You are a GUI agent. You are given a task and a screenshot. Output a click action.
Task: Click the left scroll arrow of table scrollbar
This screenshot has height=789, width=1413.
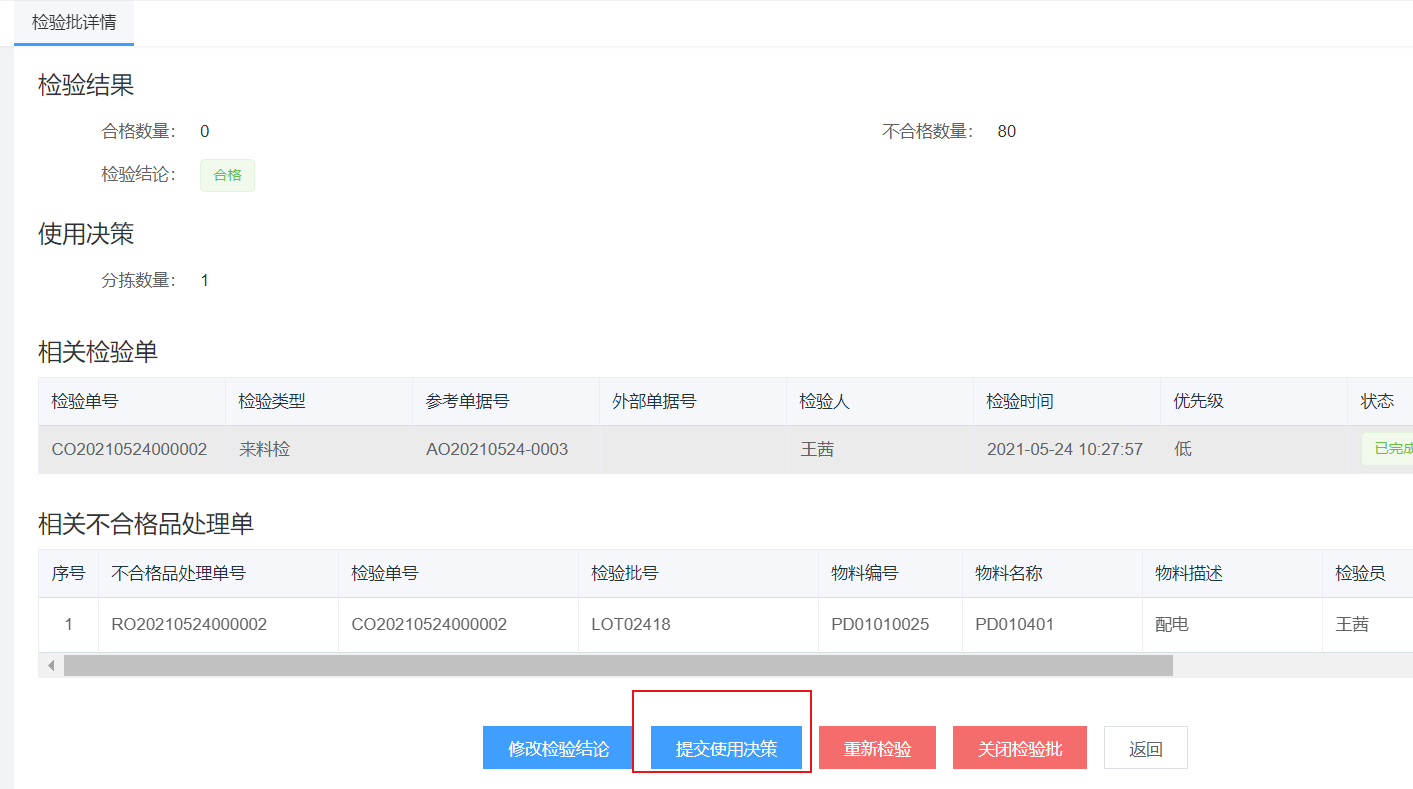tap(51, 665)
